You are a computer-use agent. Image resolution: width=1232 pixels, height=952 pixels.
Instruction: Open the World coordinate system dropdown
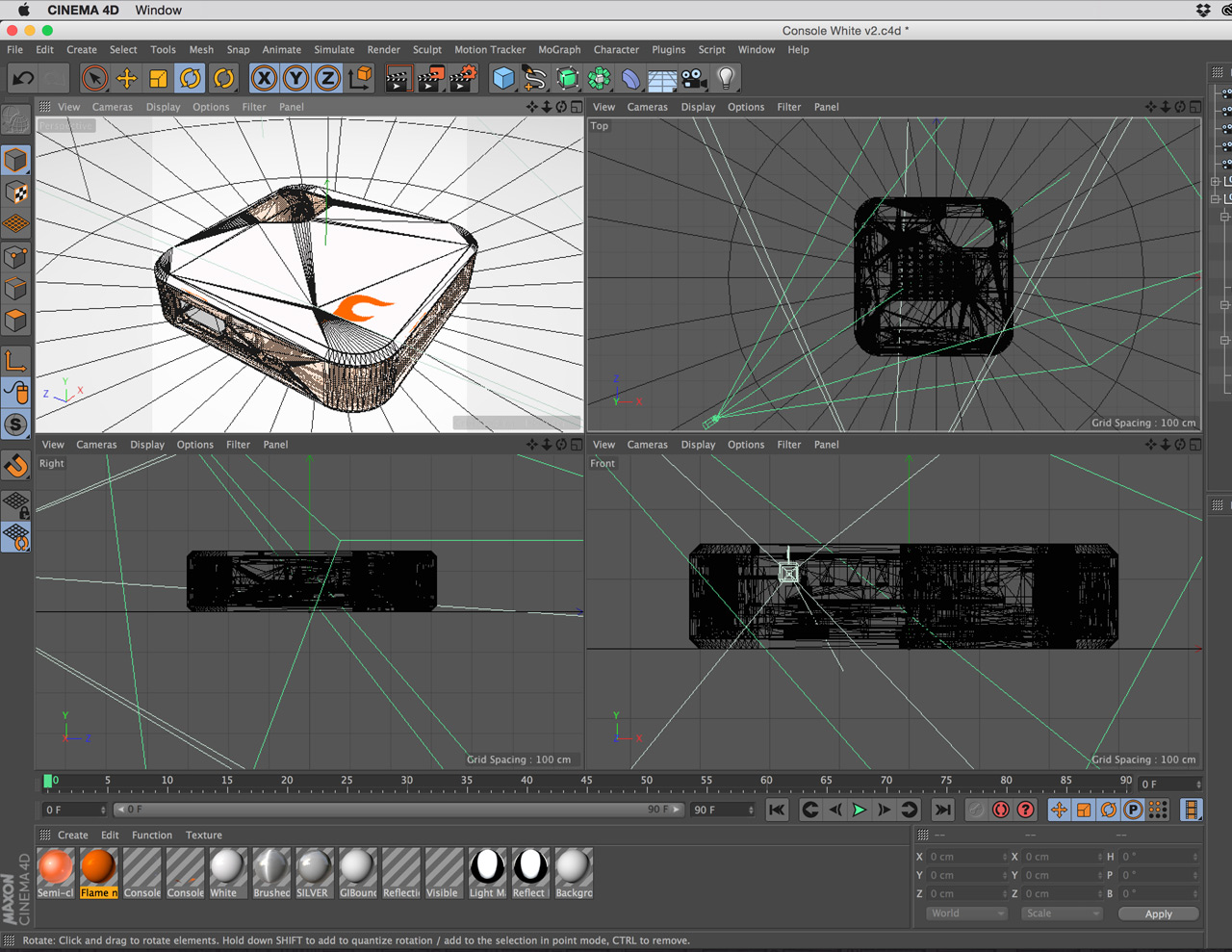(x=966, y=913)
